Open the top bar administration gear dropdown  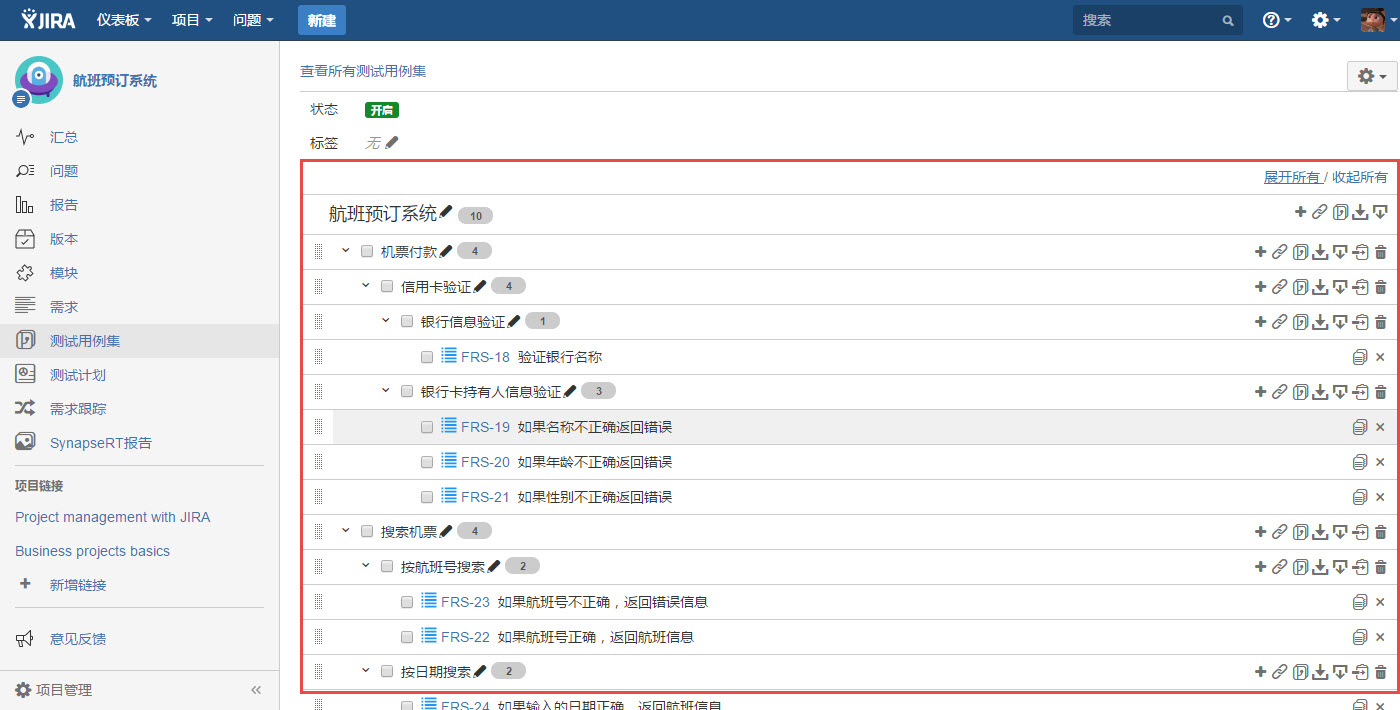(x=1326, y=20)
